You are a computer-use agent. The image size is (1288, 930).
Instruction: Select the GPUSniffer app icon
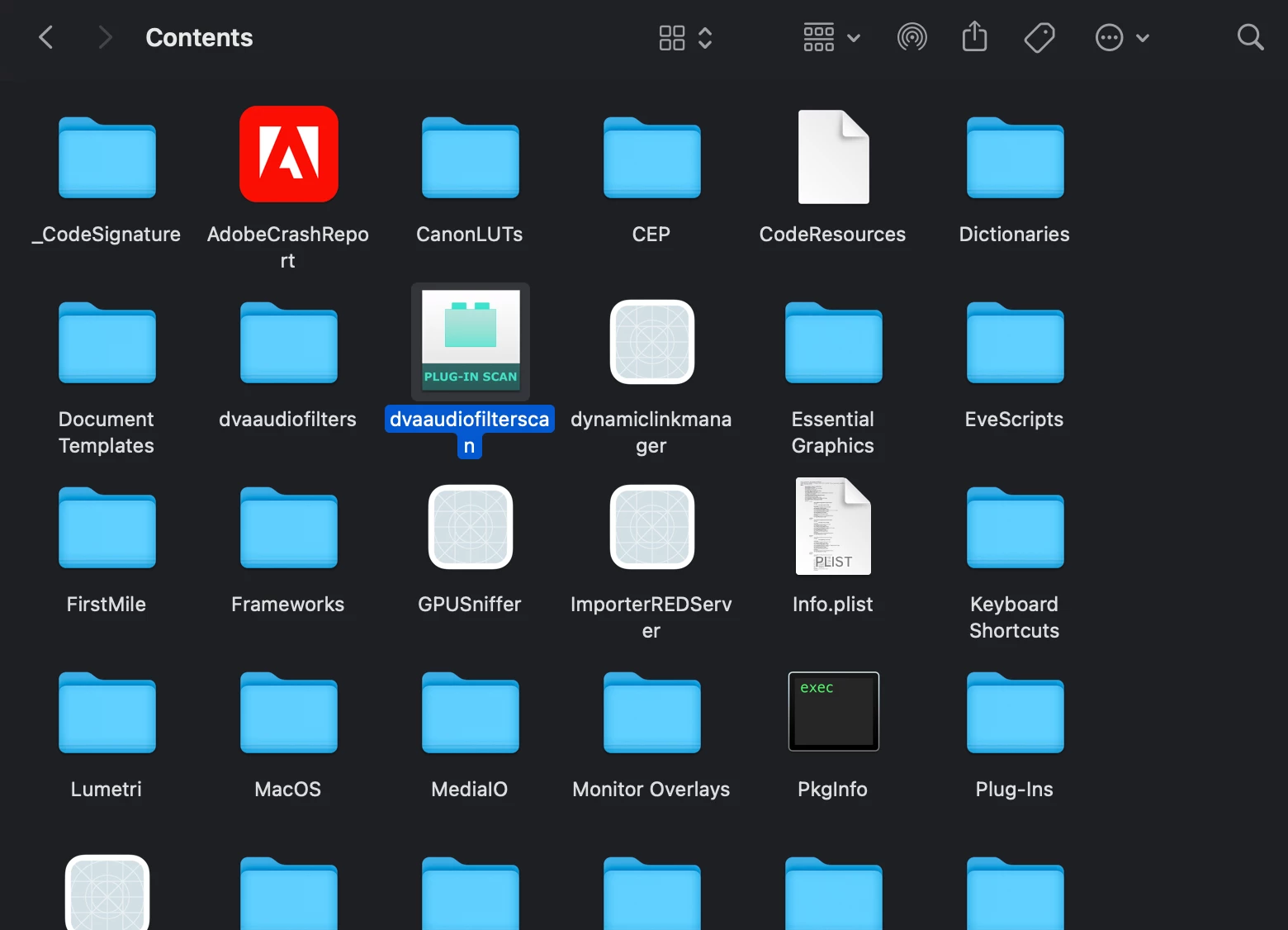click(x=471, y=527)
